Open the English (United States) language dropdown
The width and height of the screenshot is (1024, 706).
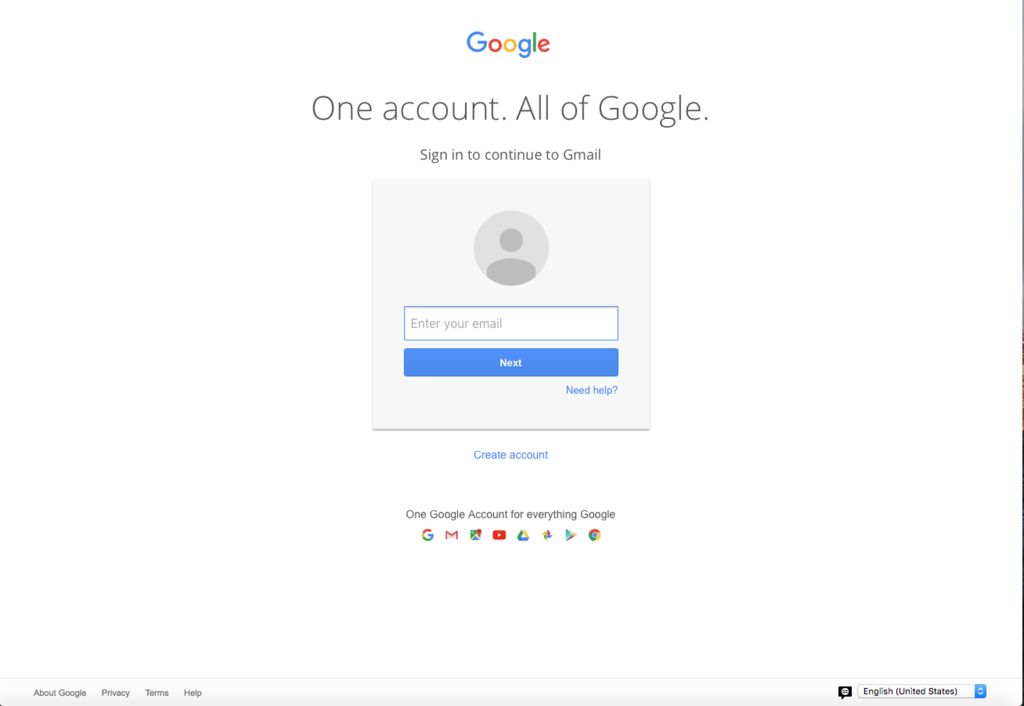[x=921, y=691]
